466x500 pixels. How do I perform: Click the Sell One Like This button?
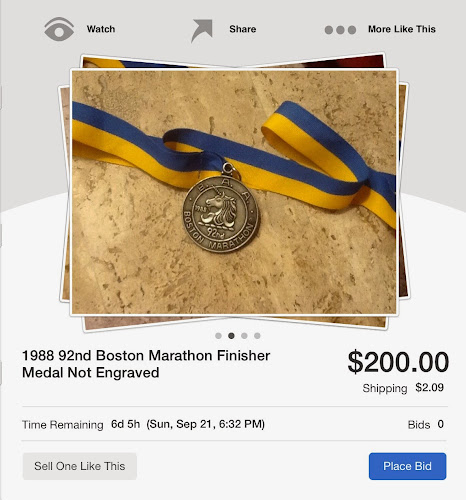tap(80, 466)
